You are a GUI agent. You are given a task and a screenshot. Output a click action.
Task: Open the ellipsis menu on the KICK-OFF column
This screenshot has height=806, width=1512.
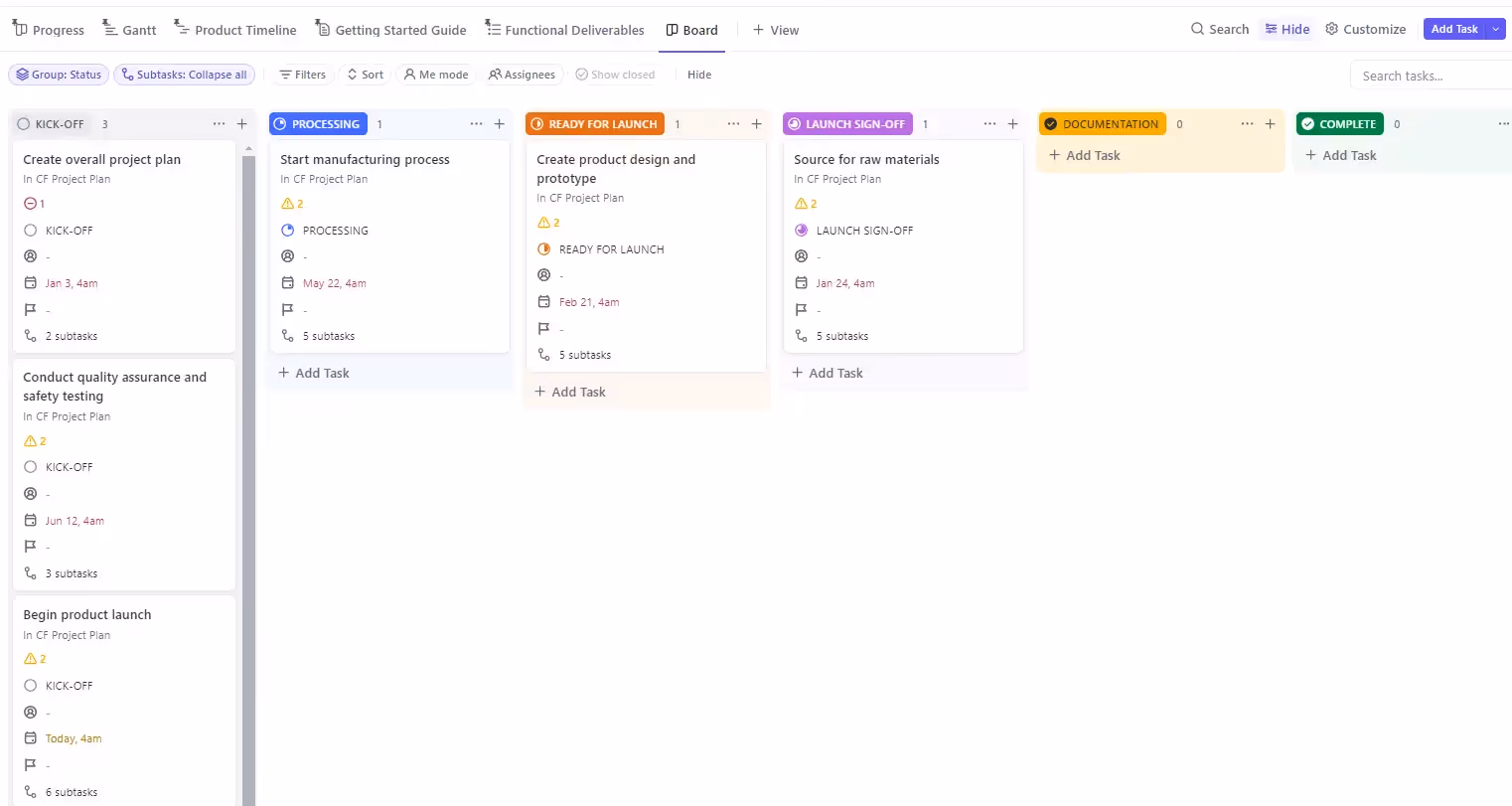pyautogui.click(x=219, y=123)
